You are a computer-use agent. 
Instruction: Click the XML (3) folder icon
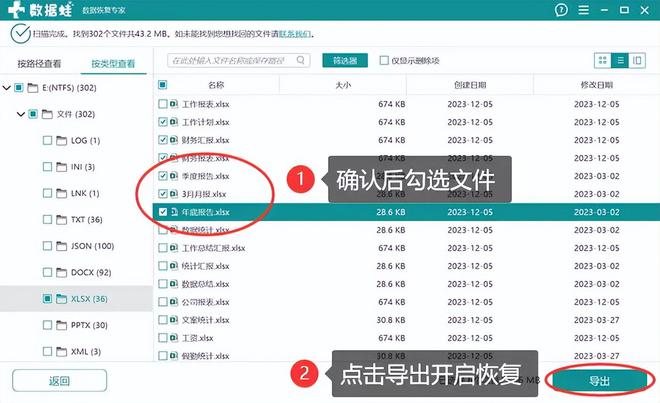coord(61,352)
